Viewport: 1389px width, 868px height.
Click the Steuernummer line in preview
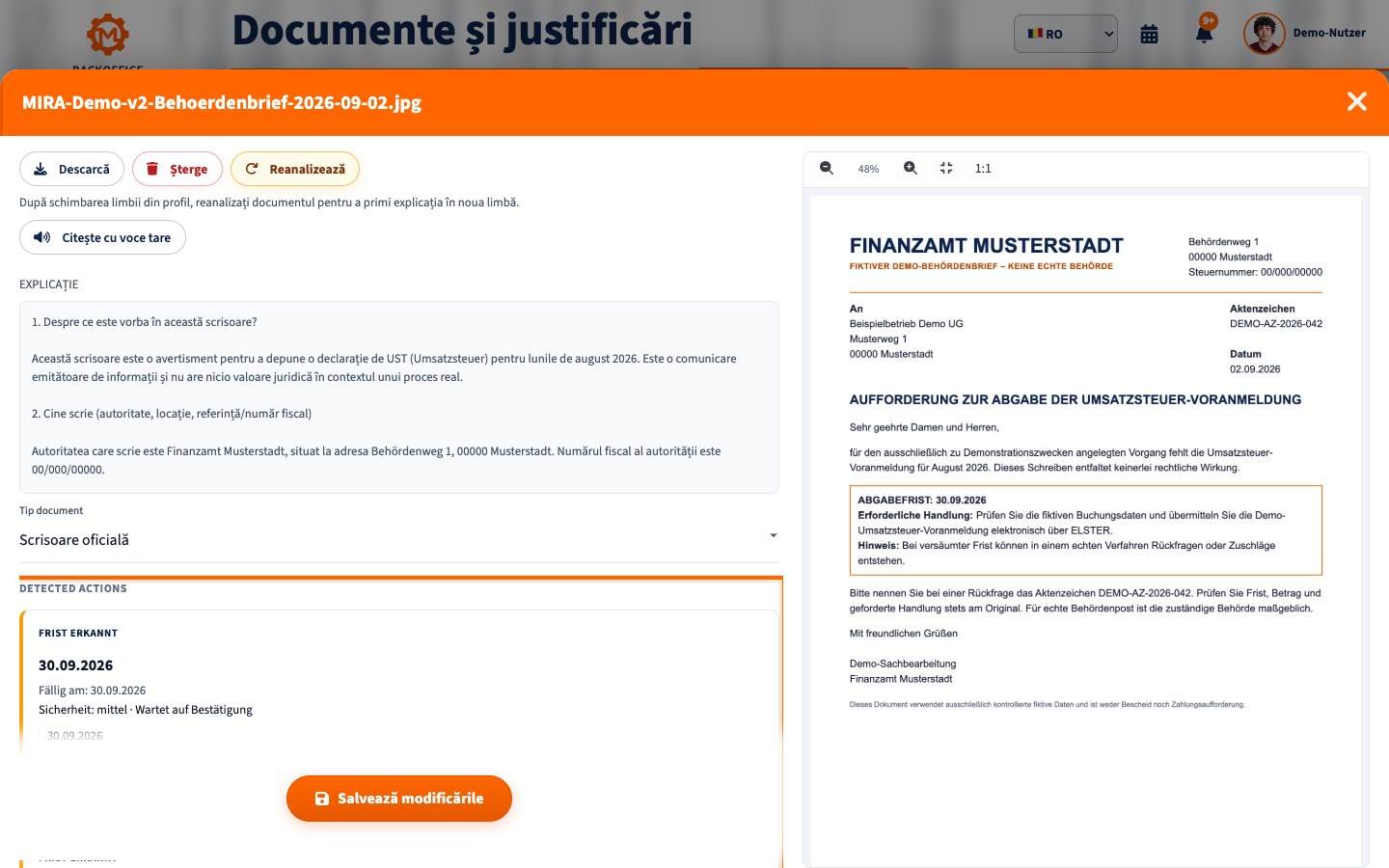tap(1255, 272)
